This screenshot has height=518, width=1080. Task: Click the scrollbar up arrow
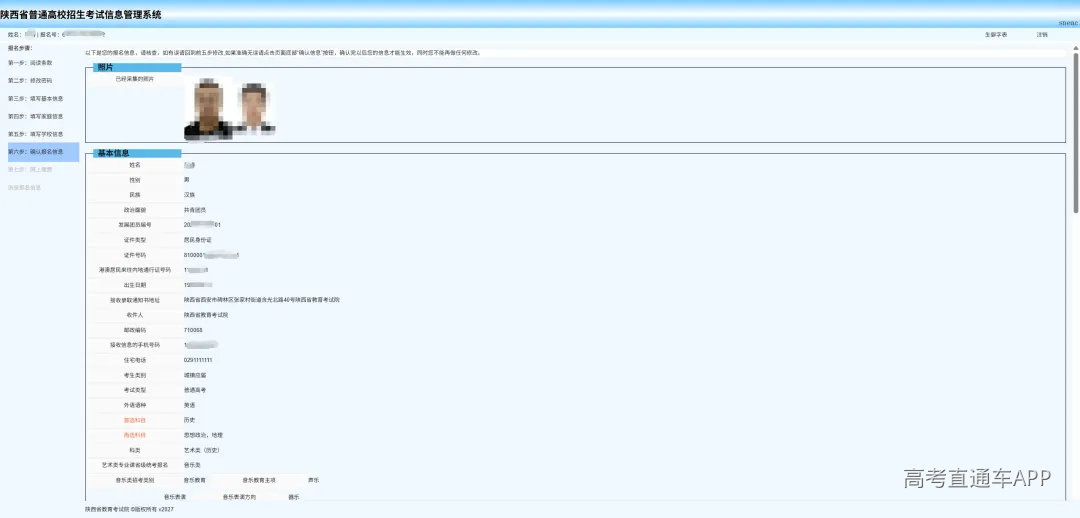tap(1076, 48)
